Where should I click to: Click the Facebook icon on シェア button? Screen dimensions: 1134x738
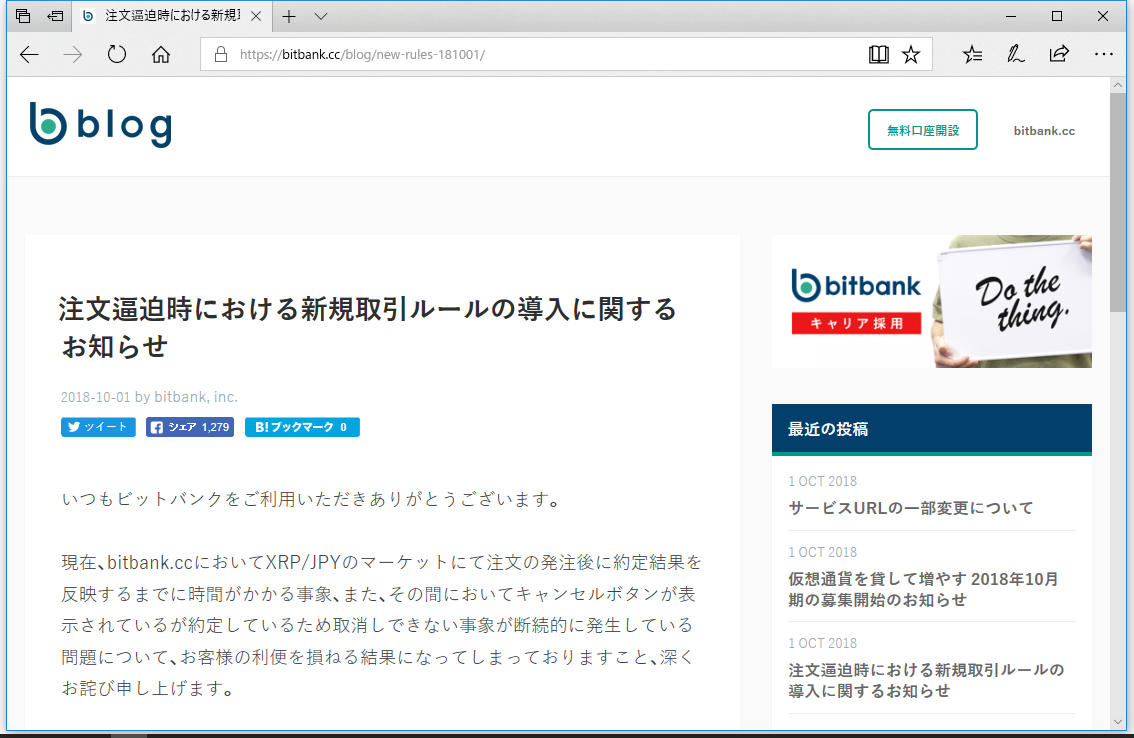pyautogui.click(x=156, y=427)
